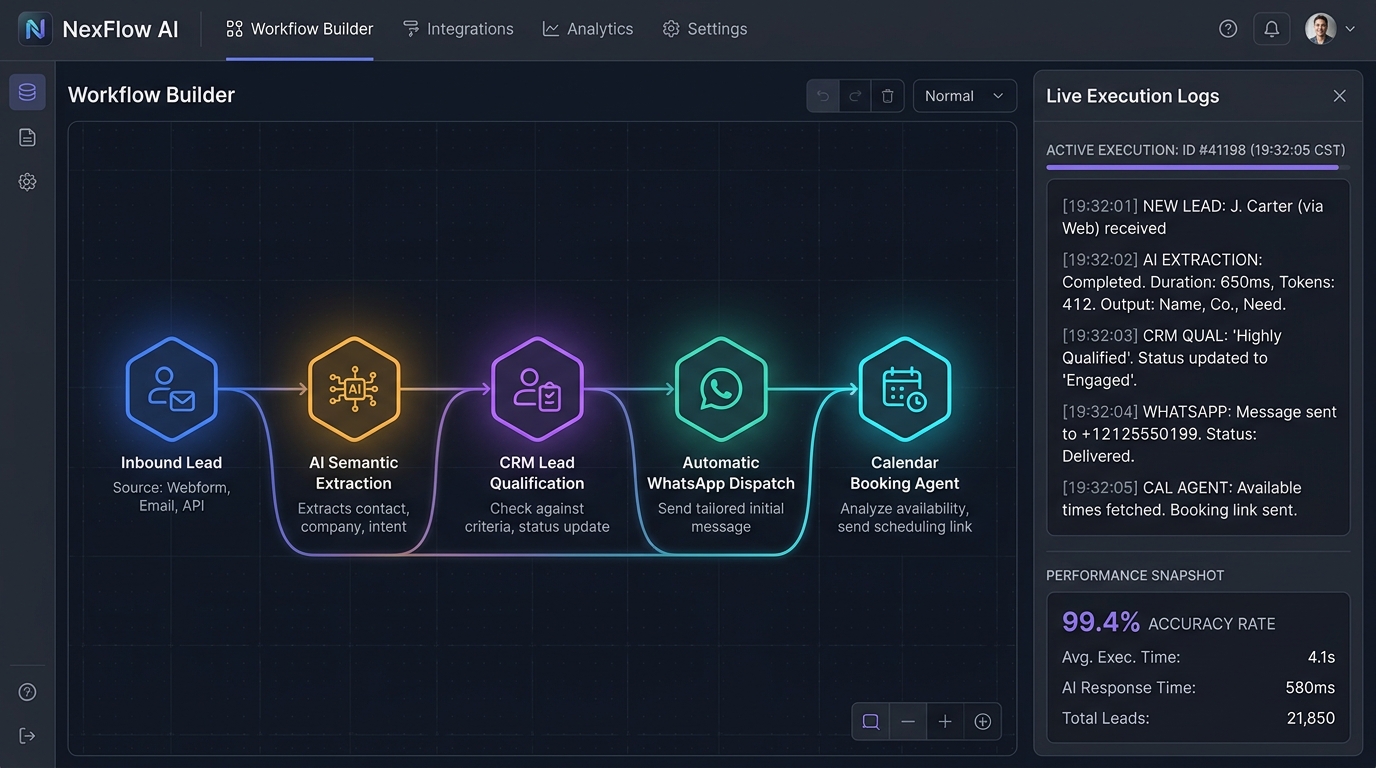Click the circled plus fit-view icon
Viewport: 1376px width, 768px height.
tap(983, 721)
